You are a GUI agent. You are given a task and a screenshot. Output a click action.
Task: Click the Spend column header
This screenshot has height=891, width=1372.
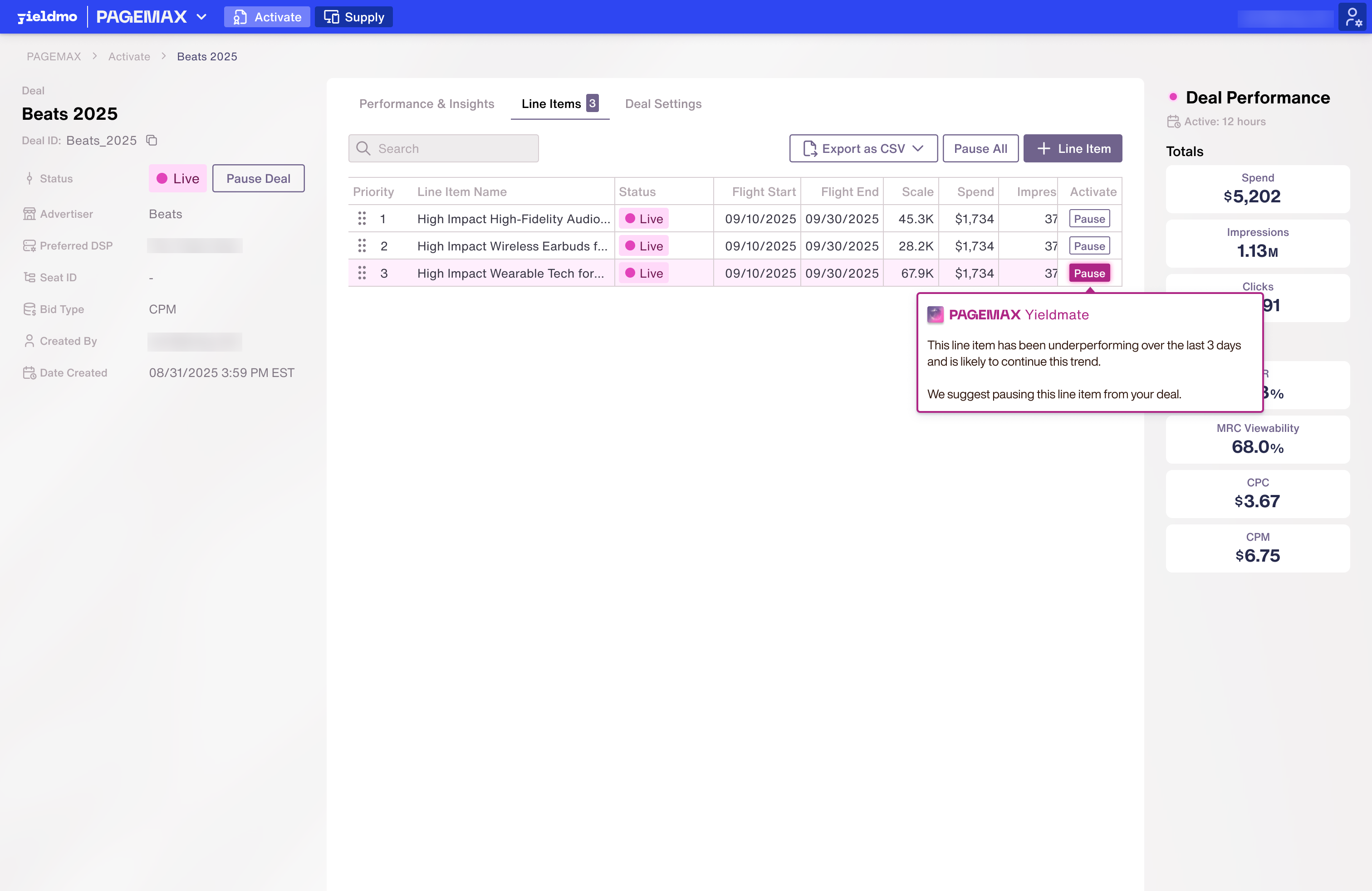click(975, 192)
